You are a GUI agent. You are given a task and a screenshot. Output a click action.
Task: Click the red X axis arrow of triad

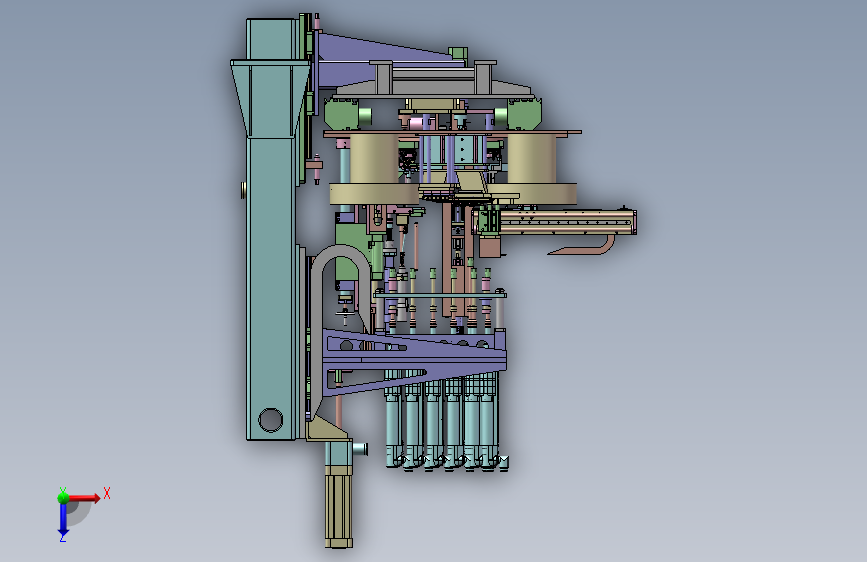84,498
